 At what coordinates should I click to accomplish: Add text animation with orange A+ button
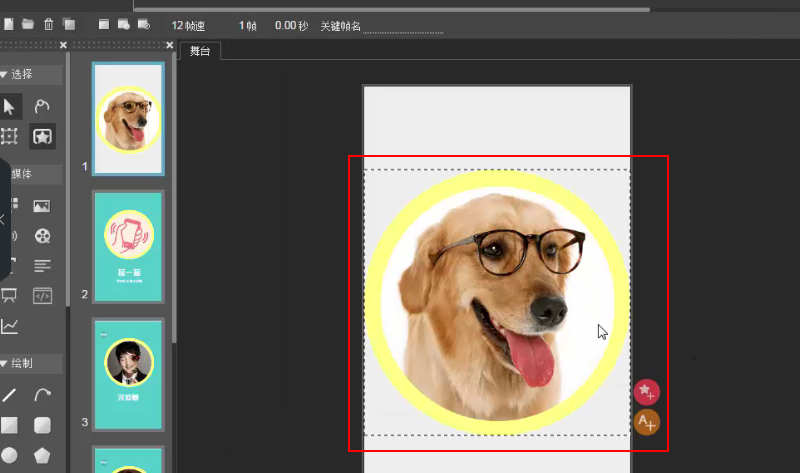pos(646,422)
